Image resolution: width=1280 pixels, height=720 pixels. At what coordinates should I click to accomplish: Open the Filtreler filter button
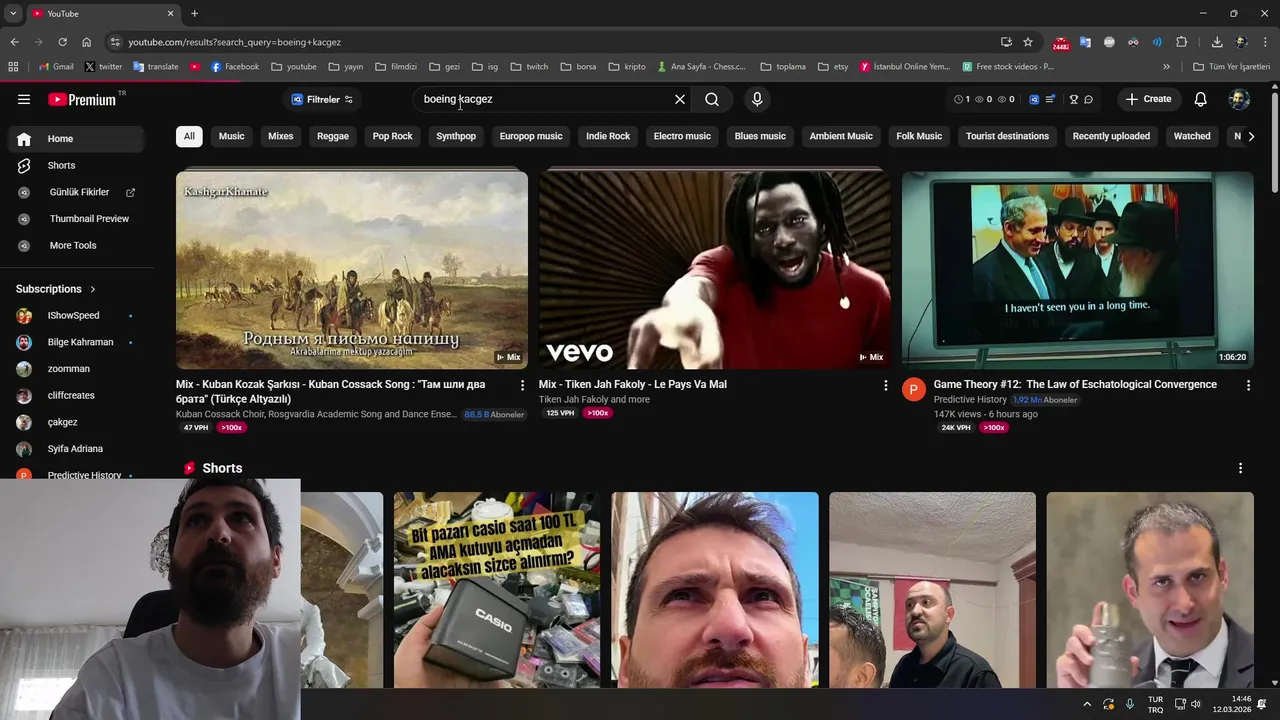[x=322, y=99]
